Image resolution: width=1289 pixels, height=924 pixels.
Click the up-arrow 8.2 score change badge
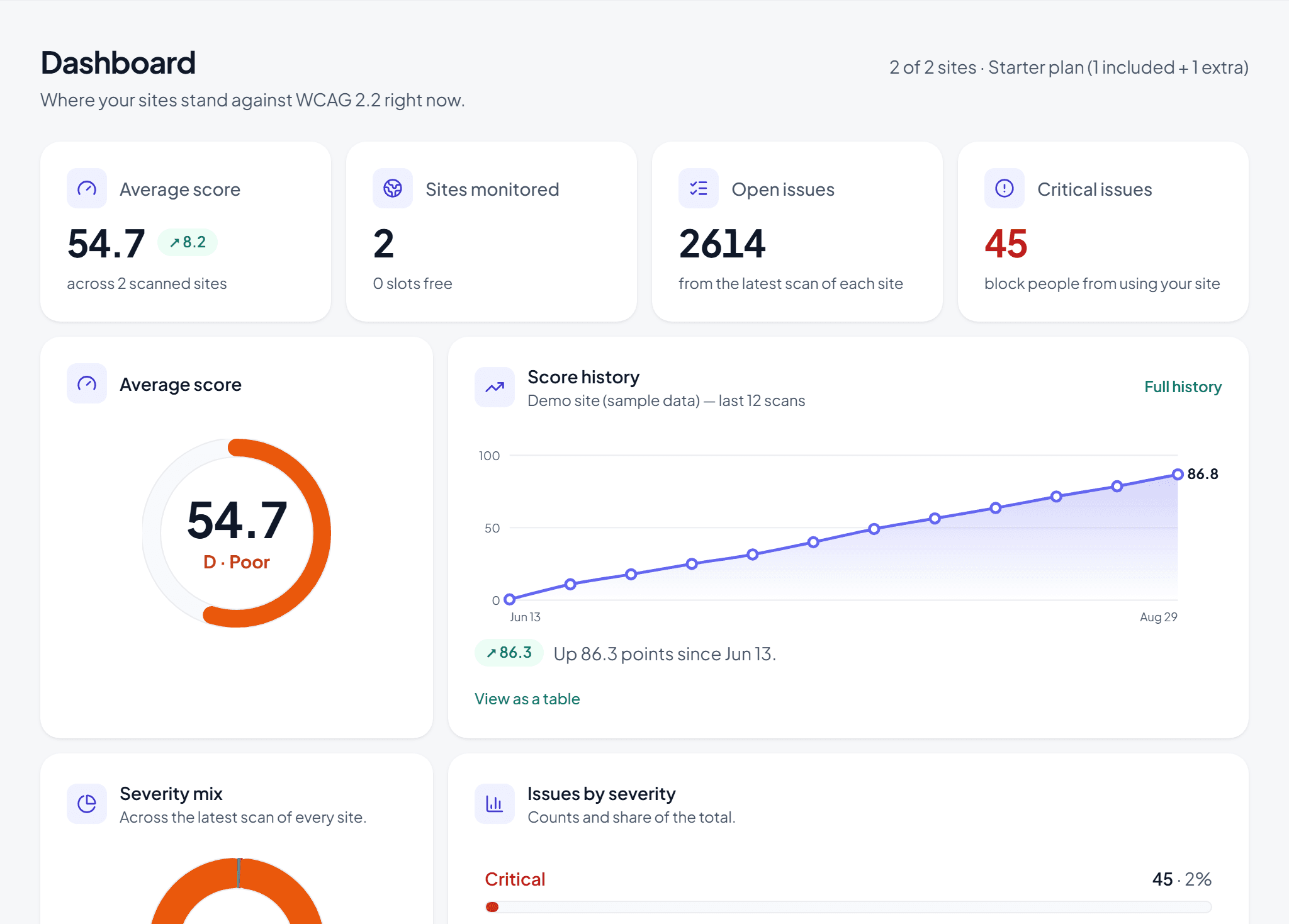coord(188,242)
